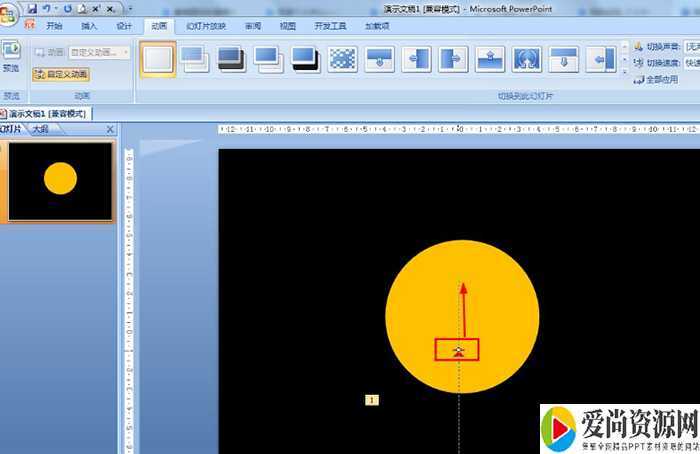Switch to the 插入 ribbon tab
Image resolution: width=700 pixels, height=454 pixels.
(x=89, y=26)
